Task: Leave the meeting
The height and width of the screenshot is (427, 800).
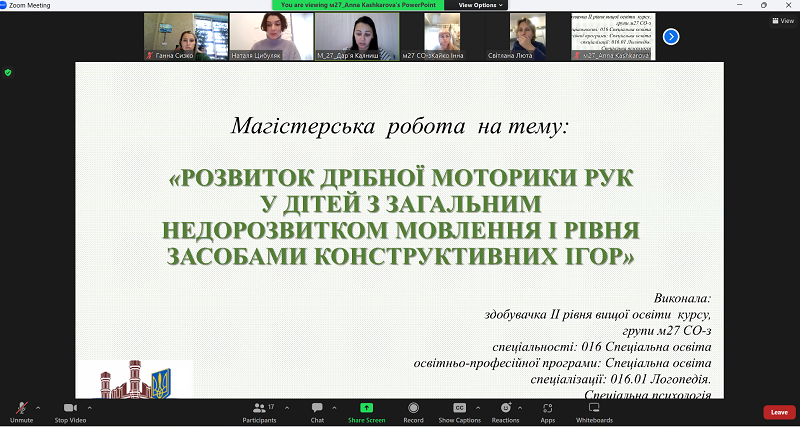Action: click(779, 411)
